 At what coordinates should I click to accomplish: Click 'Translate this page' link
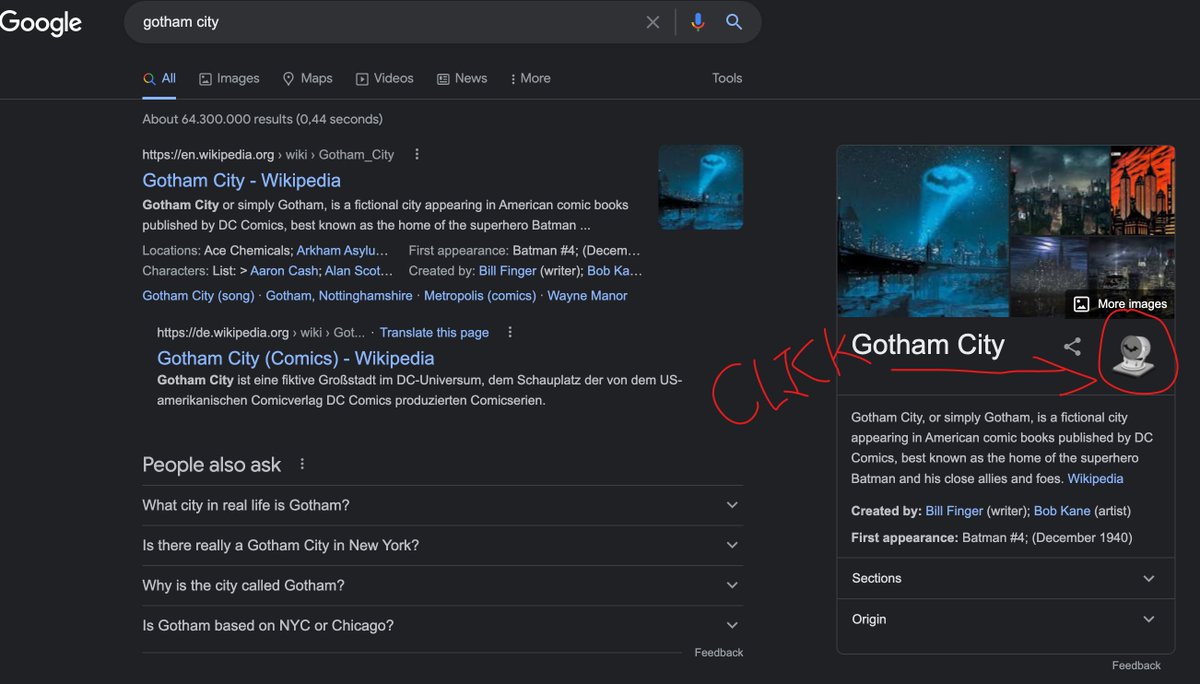[434, 332]
